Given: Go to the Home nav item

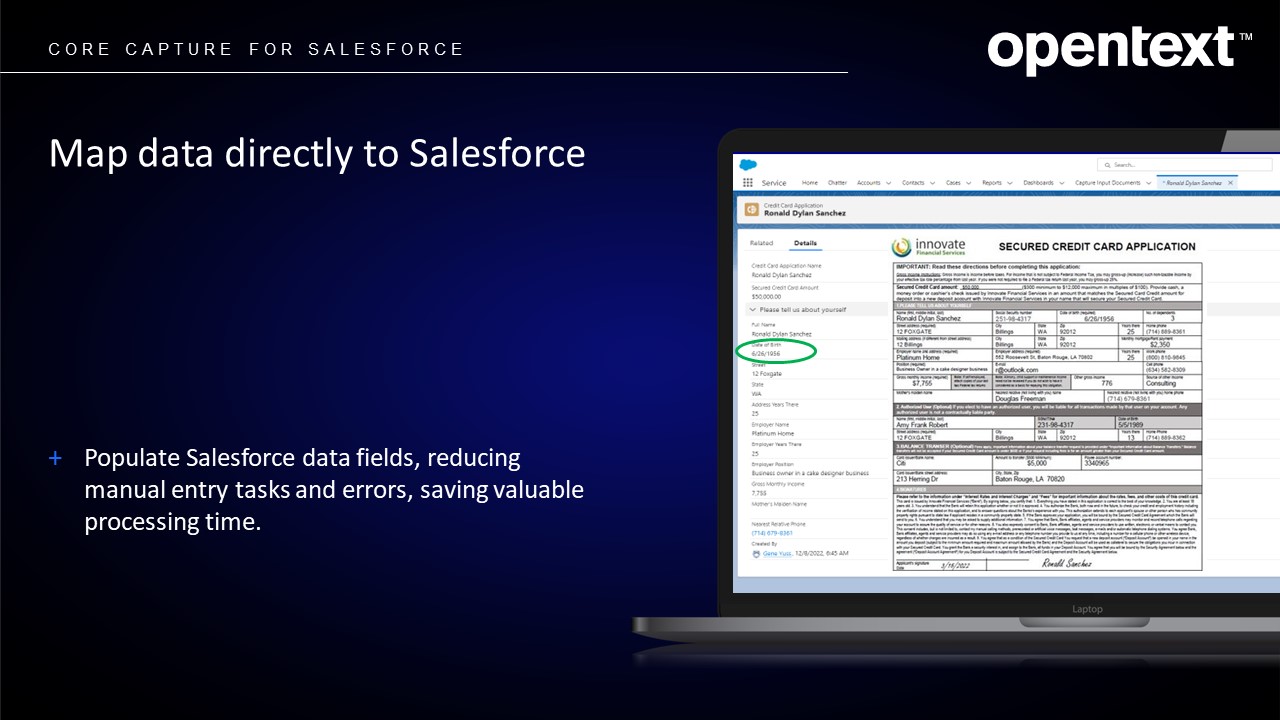Looking at the screenshot, I should point(809,183).
